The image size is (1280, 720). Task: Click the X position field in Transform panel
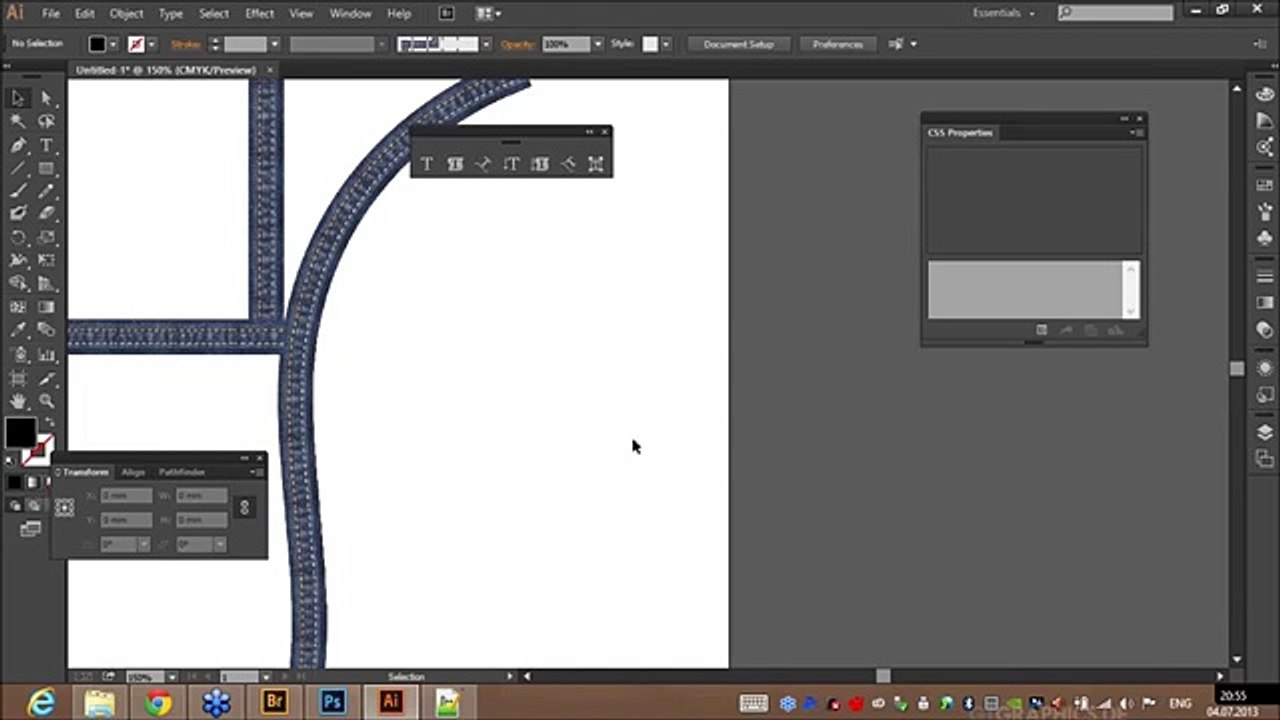pyautogui.click(x=126, y=496)
